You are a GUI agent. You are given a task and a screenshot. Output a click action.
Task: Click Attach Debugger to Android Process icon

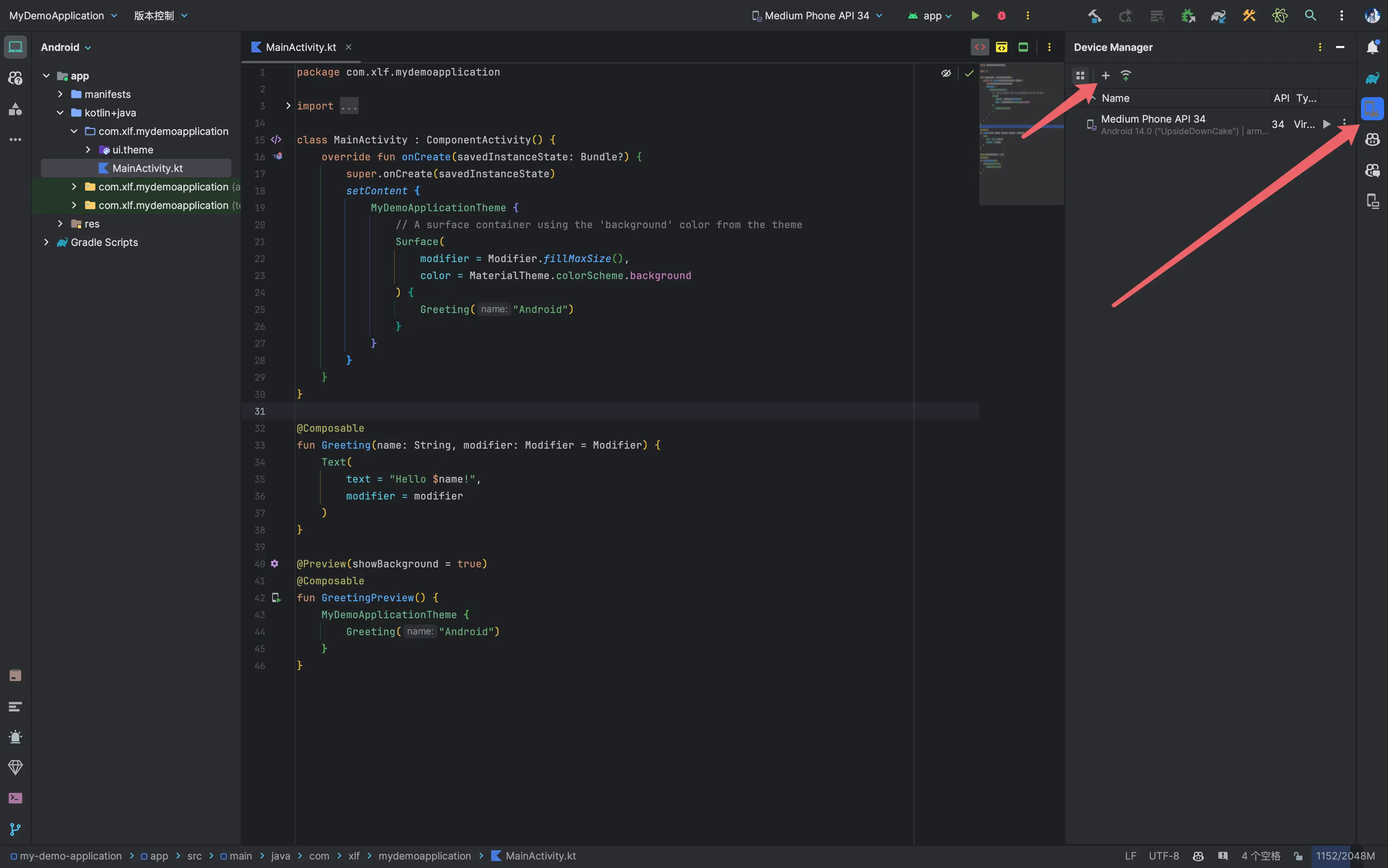pyautogui.click(x=1188, y=15)
